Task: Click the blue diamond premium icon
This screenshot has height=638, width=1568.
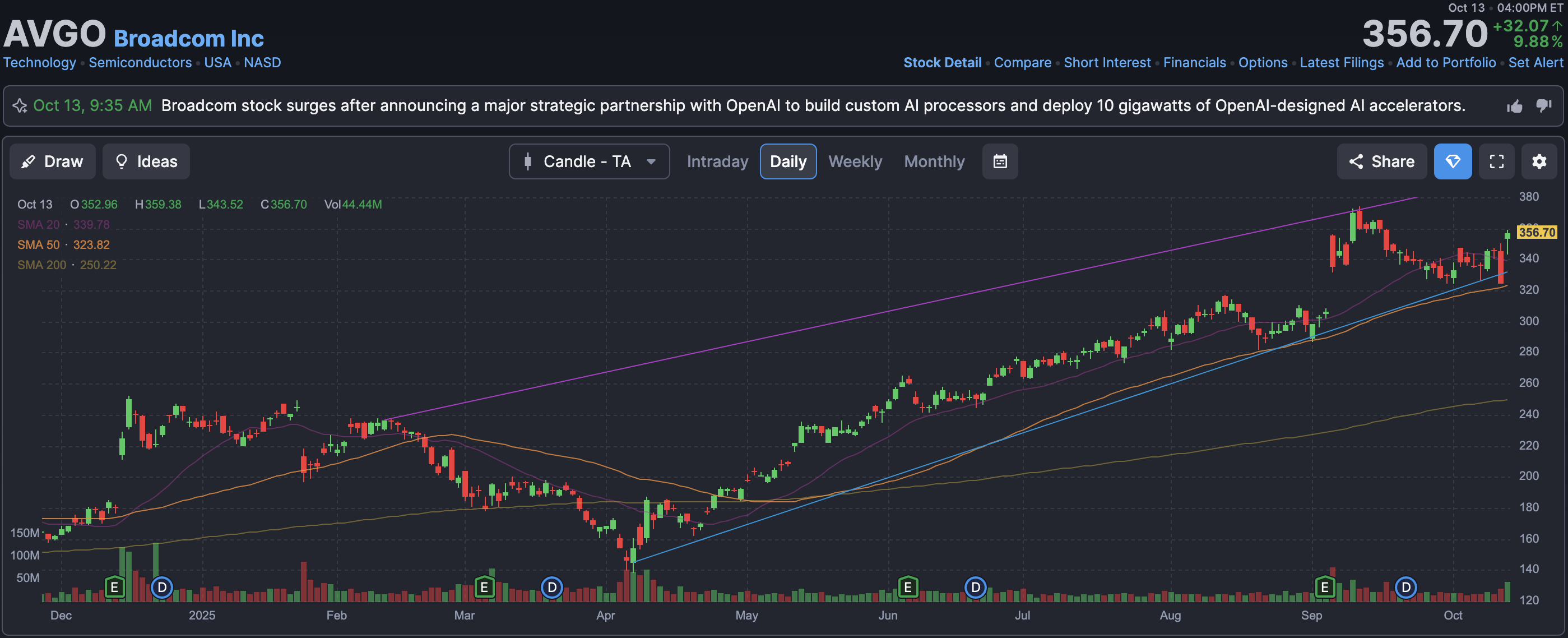Action: pyautogui.click(x=1453, y=161)
